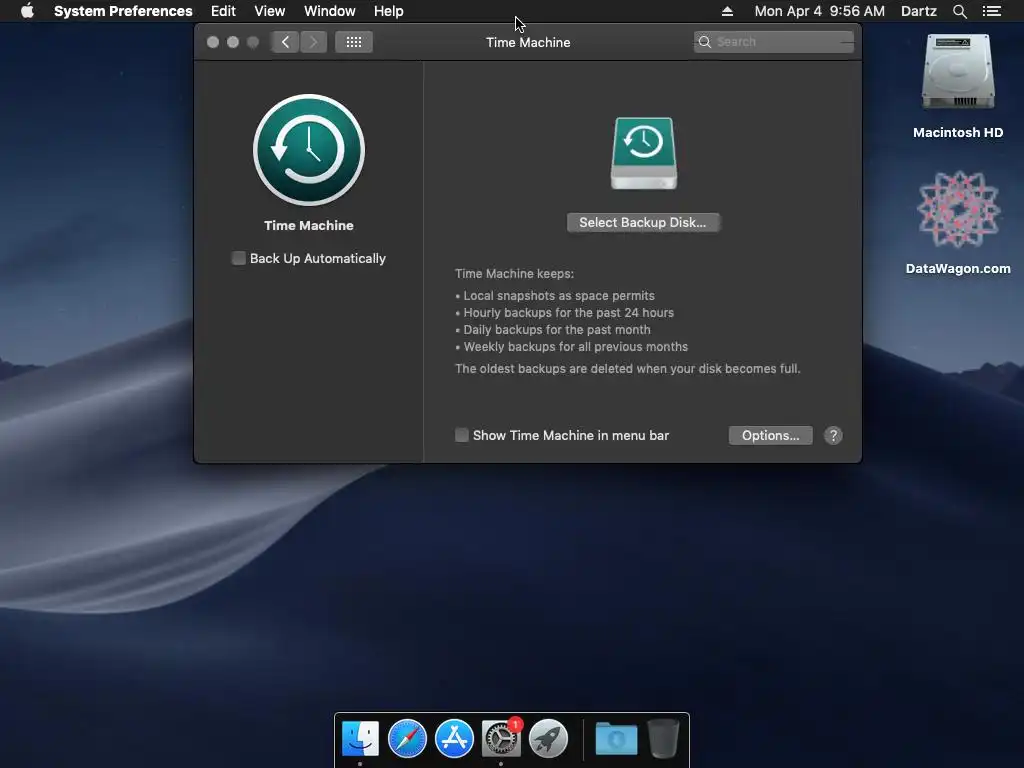Click the 'oldest backups are deleted' sentence
Image resolution: width=1024 pixels, height=768 pixels.
pyautogui.click(x=628, y=369)
